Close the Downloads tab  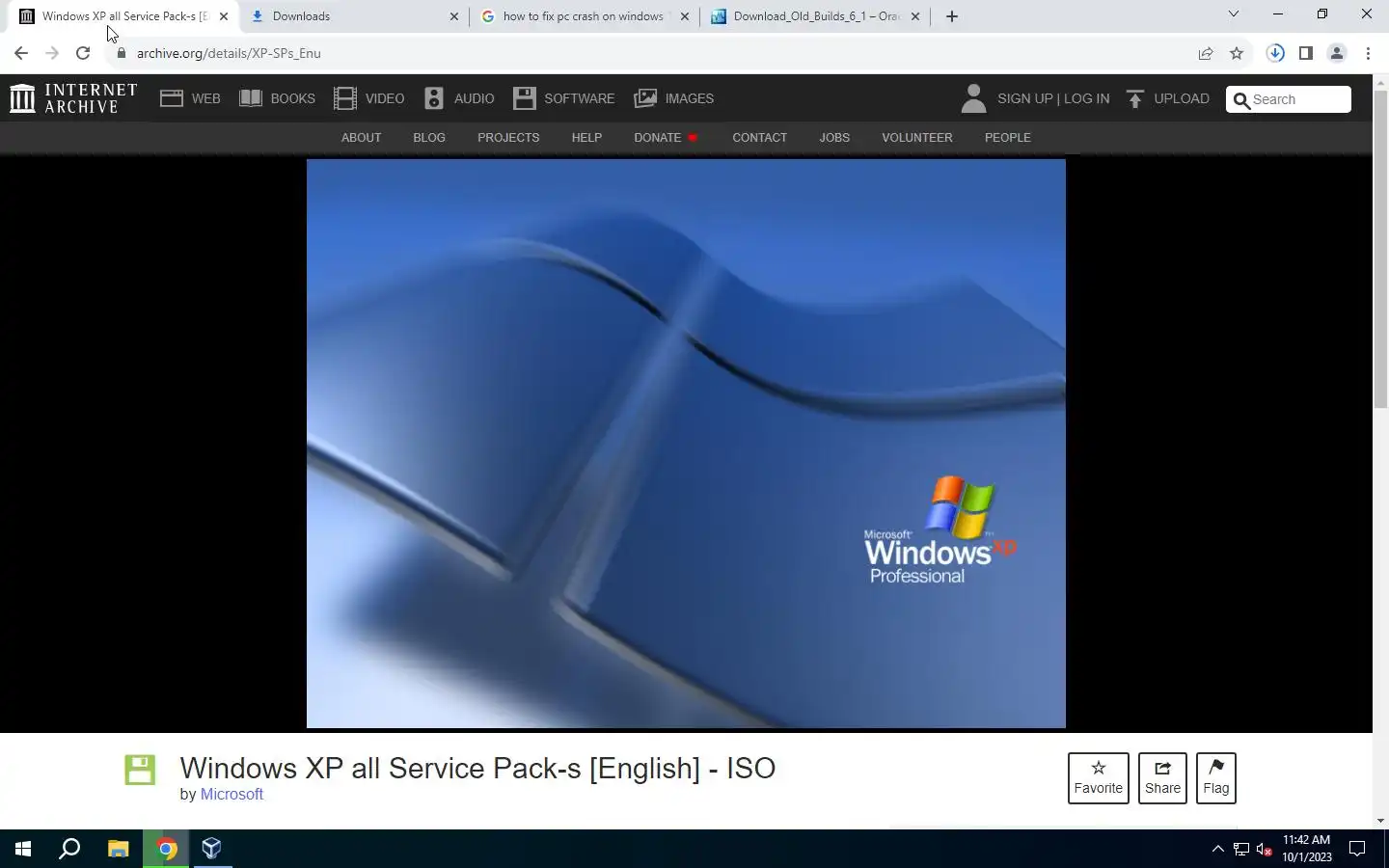pyautogui.click(x=454, y=16)
